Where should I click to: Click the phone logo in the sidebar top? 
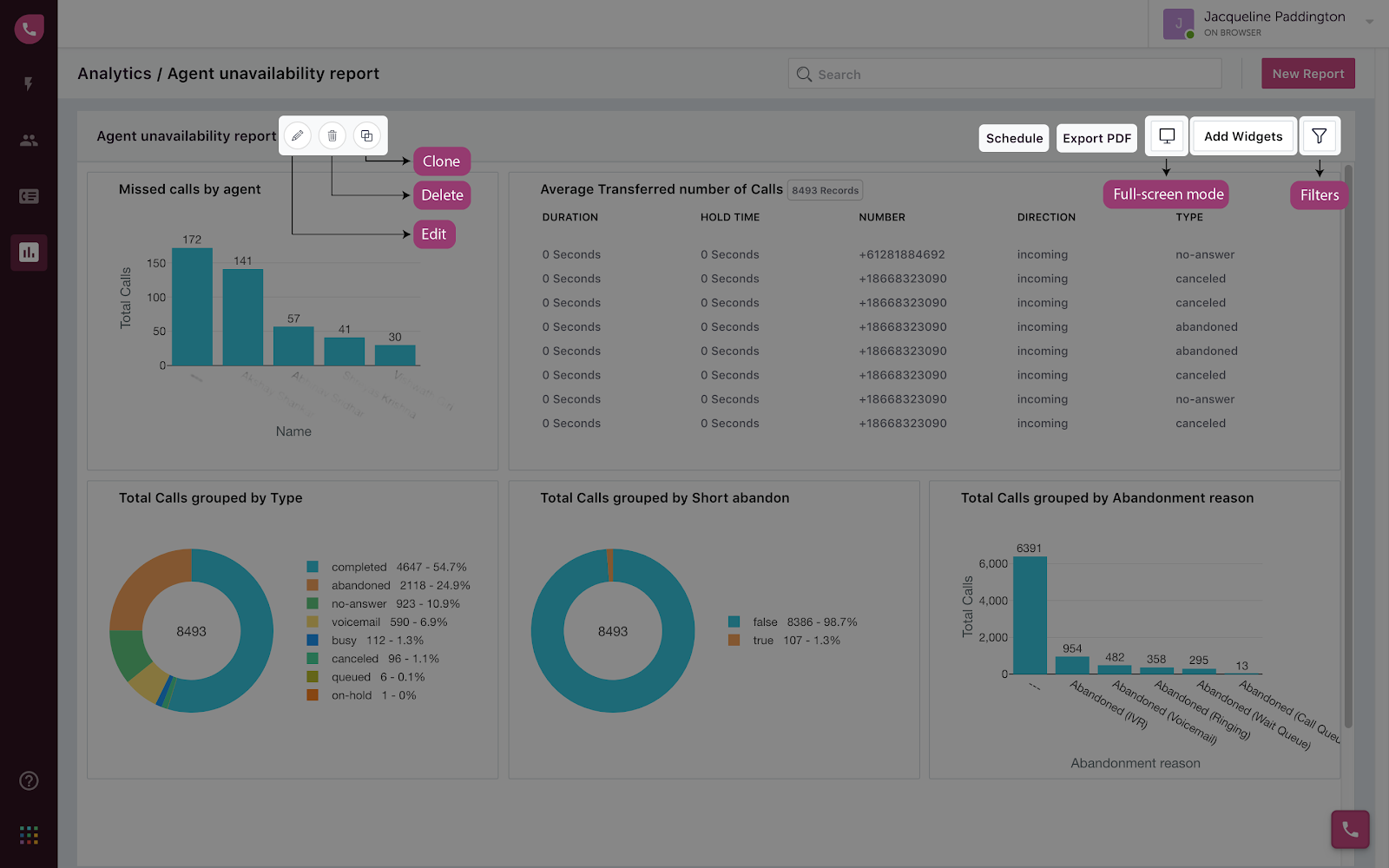[x=29, y=29]
